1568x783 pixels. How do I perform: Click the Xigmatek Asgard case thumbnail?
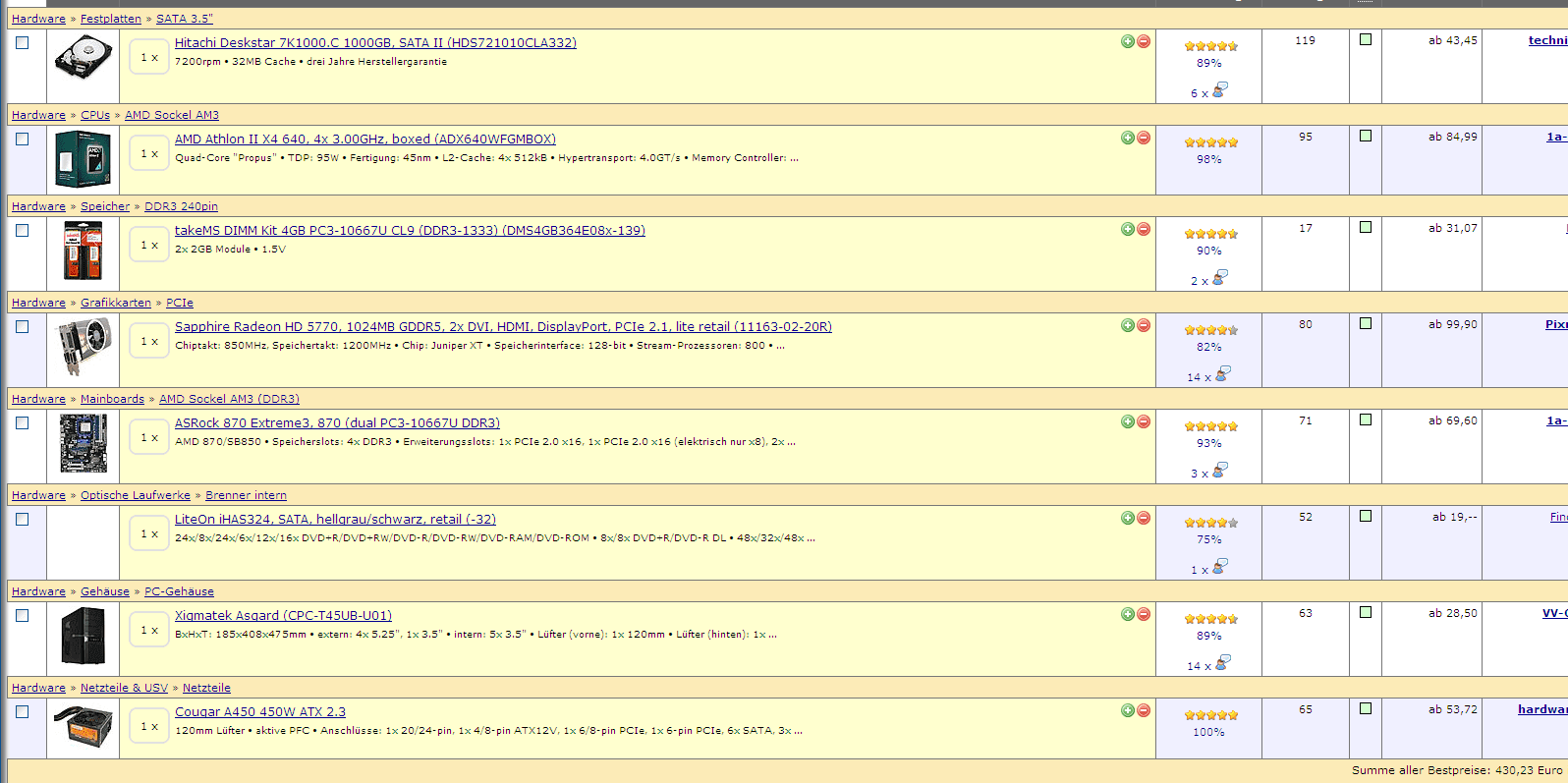pyautogui.click(x=84, y=636)
